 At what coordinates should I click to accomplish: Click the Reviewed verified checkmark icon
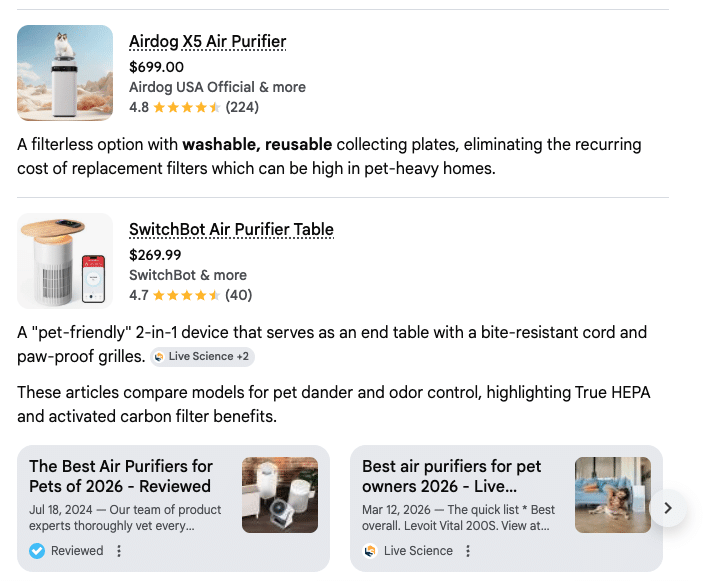(37, 551)
